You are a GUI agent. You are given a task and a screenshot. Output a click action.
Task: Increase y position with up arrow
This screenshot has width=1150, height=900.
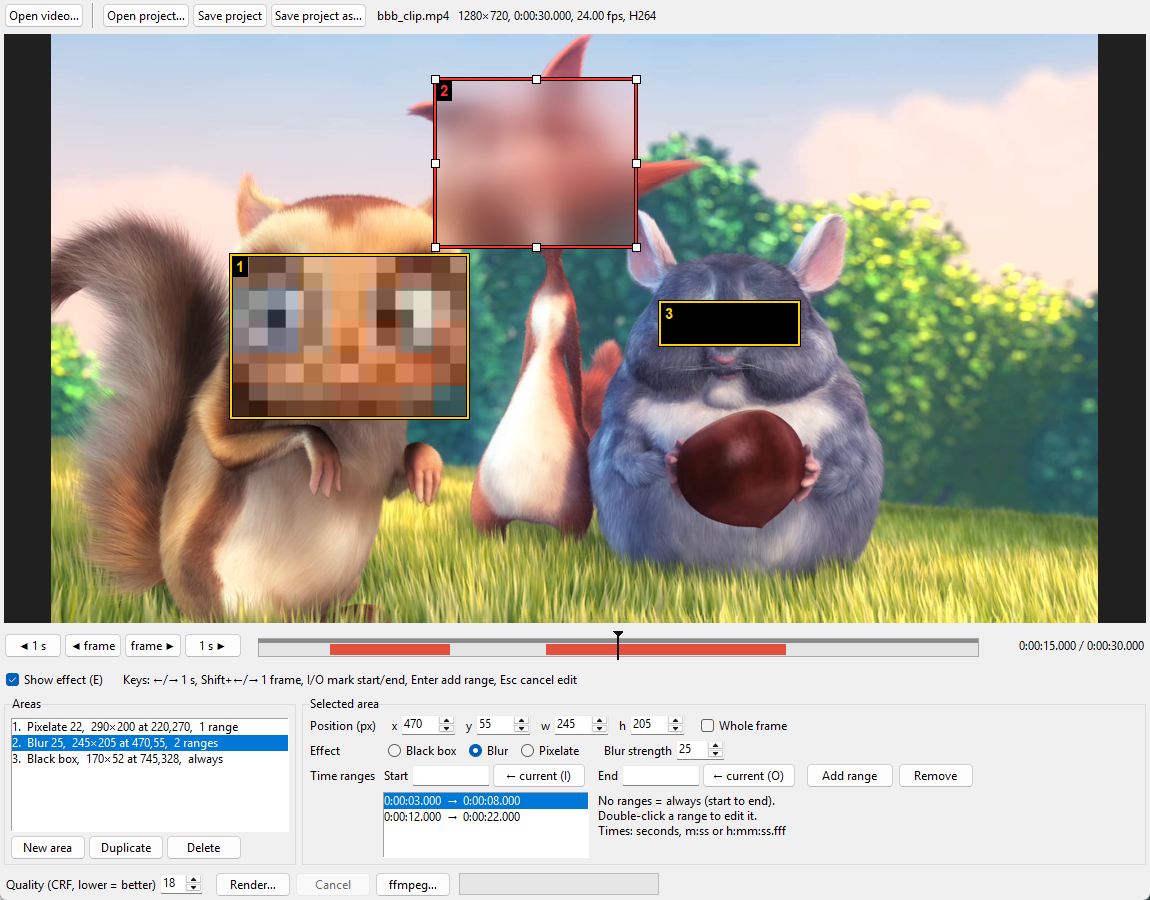(521, 720)
